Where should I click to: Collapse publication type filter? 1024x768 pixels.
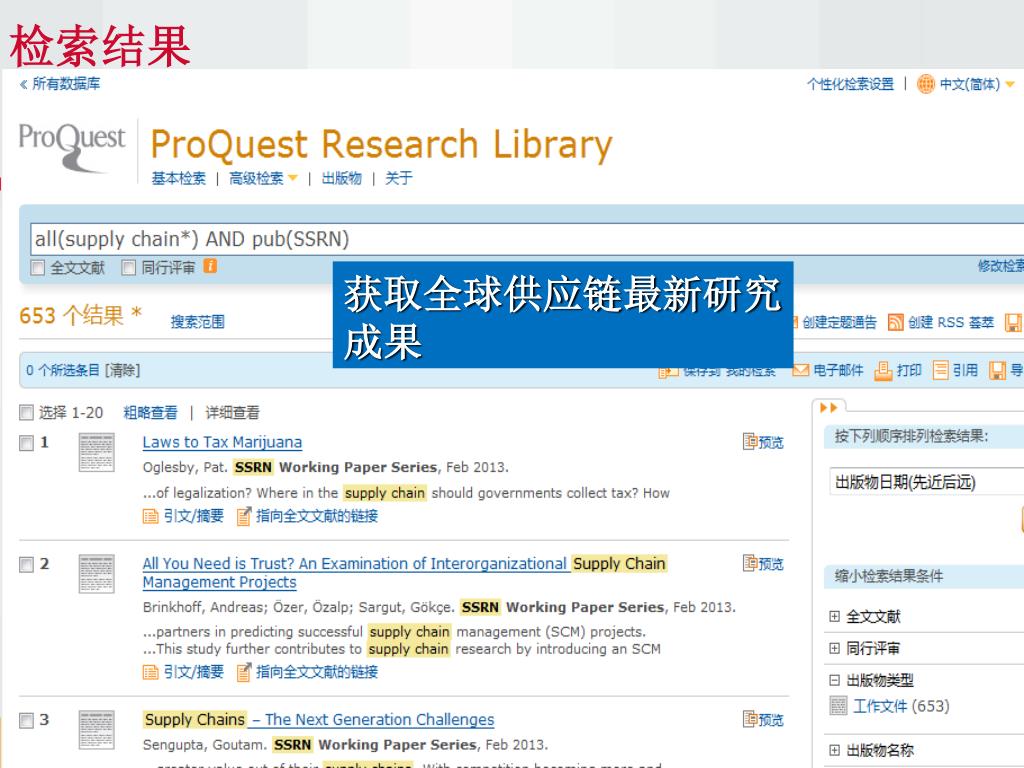click(834, 680)
